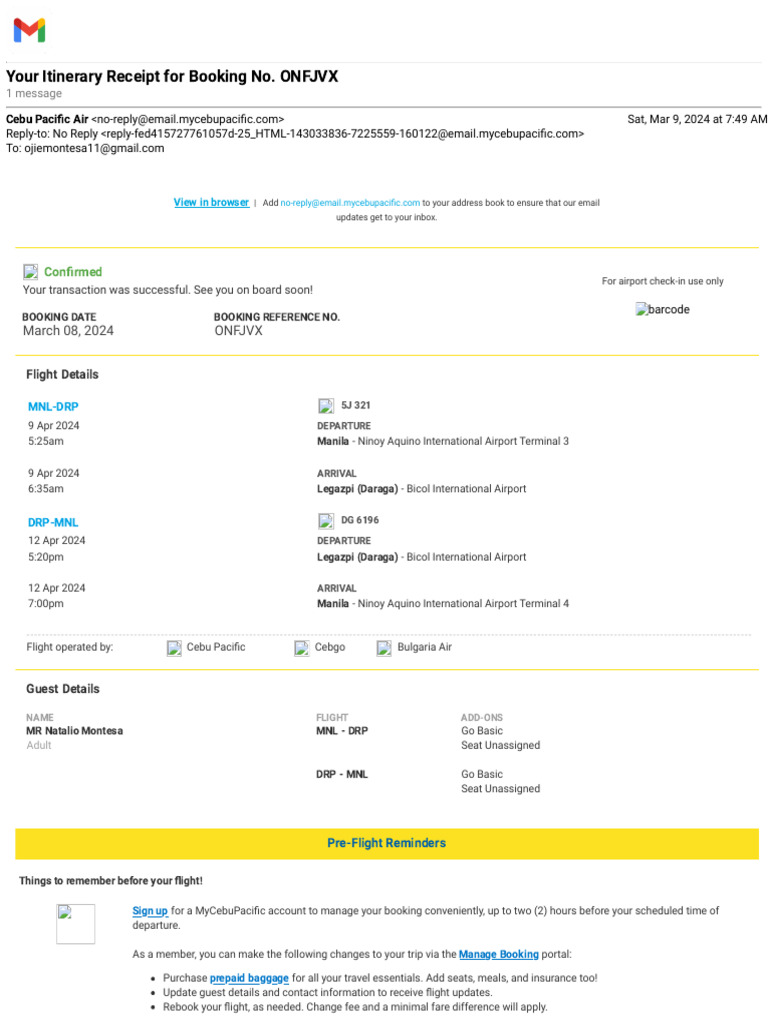Click the 5J 321 flight airline icon
768x1024 pixels.
(326, 406)
